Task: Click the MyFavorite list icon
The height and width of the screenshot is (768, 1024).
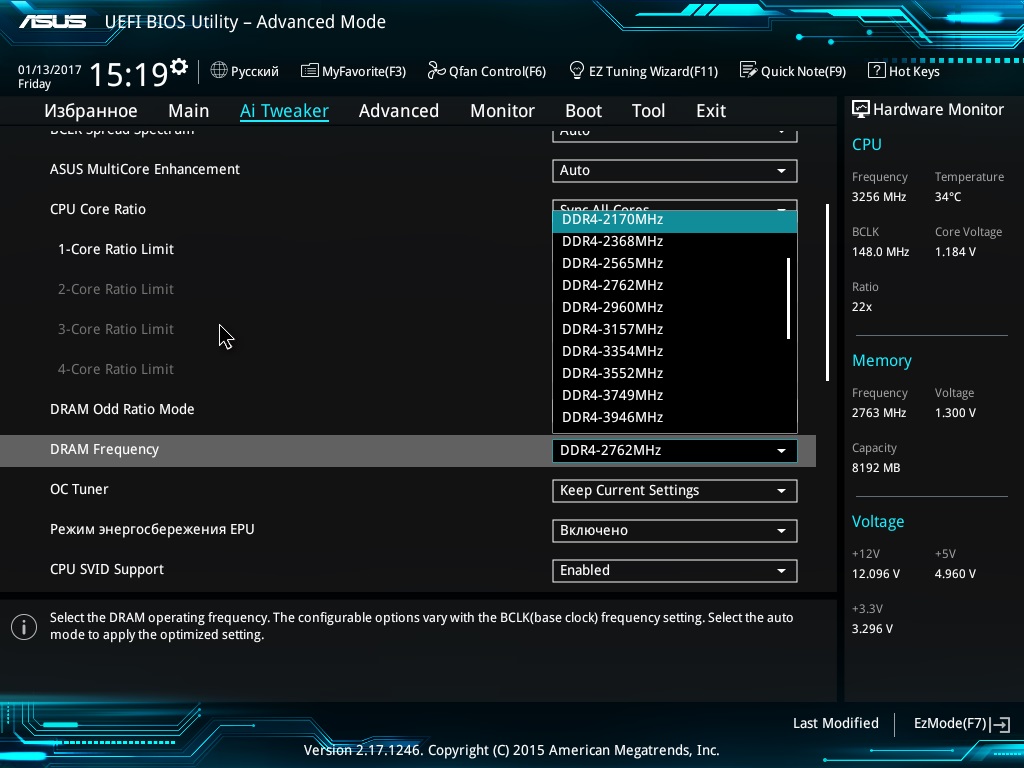Action: tap(310, 71)
